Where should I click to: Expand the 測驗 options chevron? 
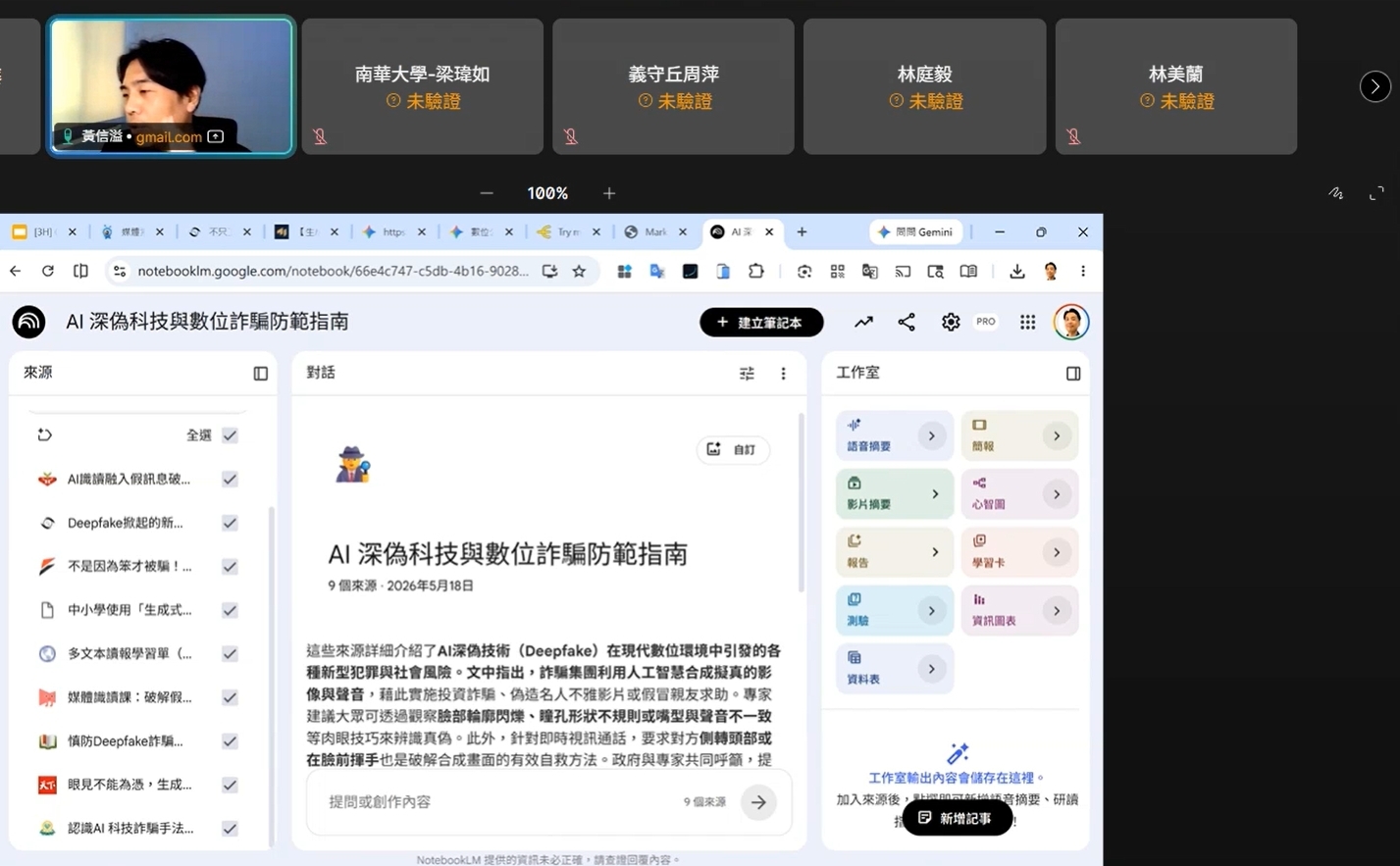pos(931,611)
